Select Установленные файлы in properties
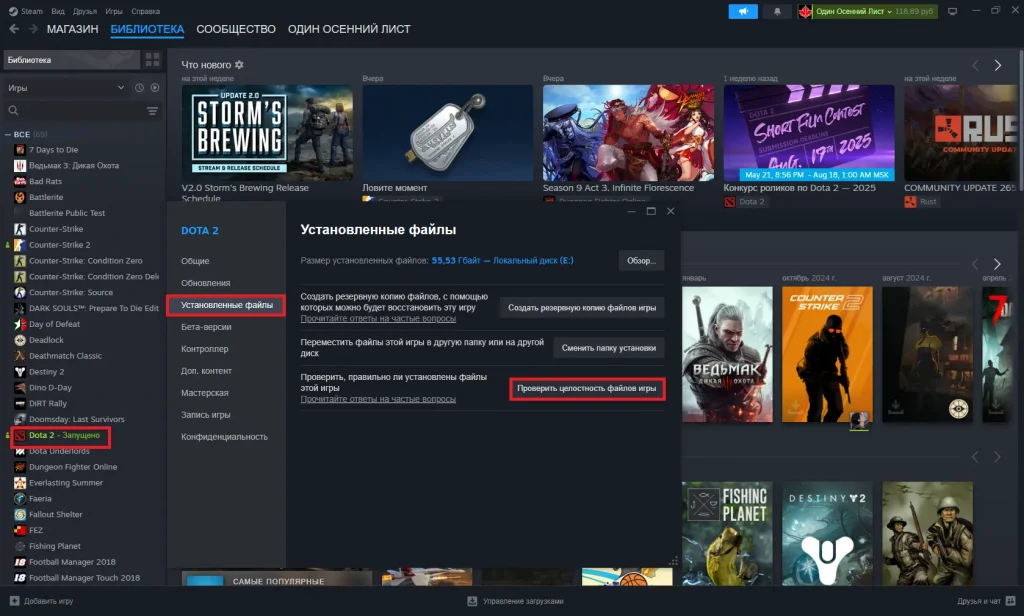 [226, 305]
